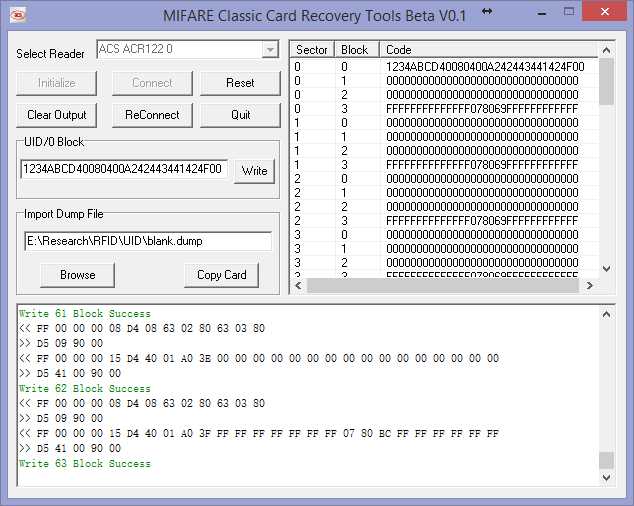This screenshot has height=506, width=634.
Task: Click the ReConnect button
Action: pos(152,115)
